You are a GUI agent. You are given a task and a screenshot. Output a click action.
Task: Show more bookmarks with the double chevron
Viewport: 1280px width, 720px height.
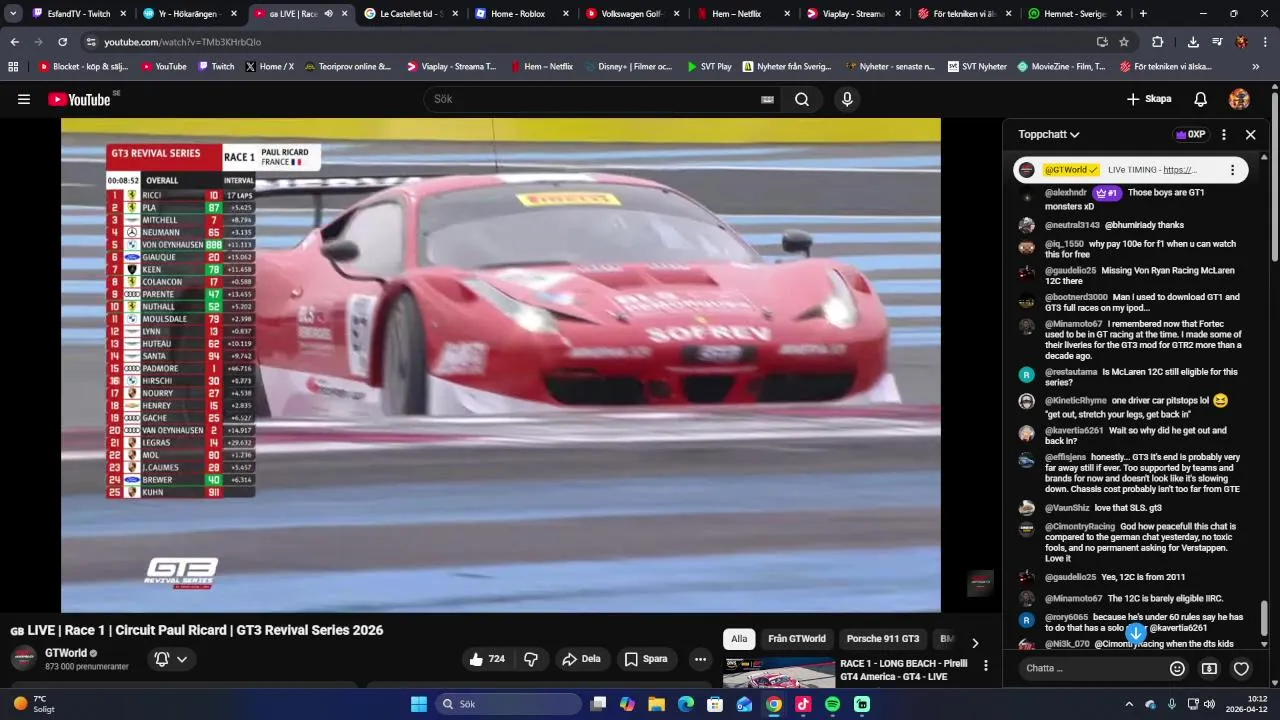1256,67
